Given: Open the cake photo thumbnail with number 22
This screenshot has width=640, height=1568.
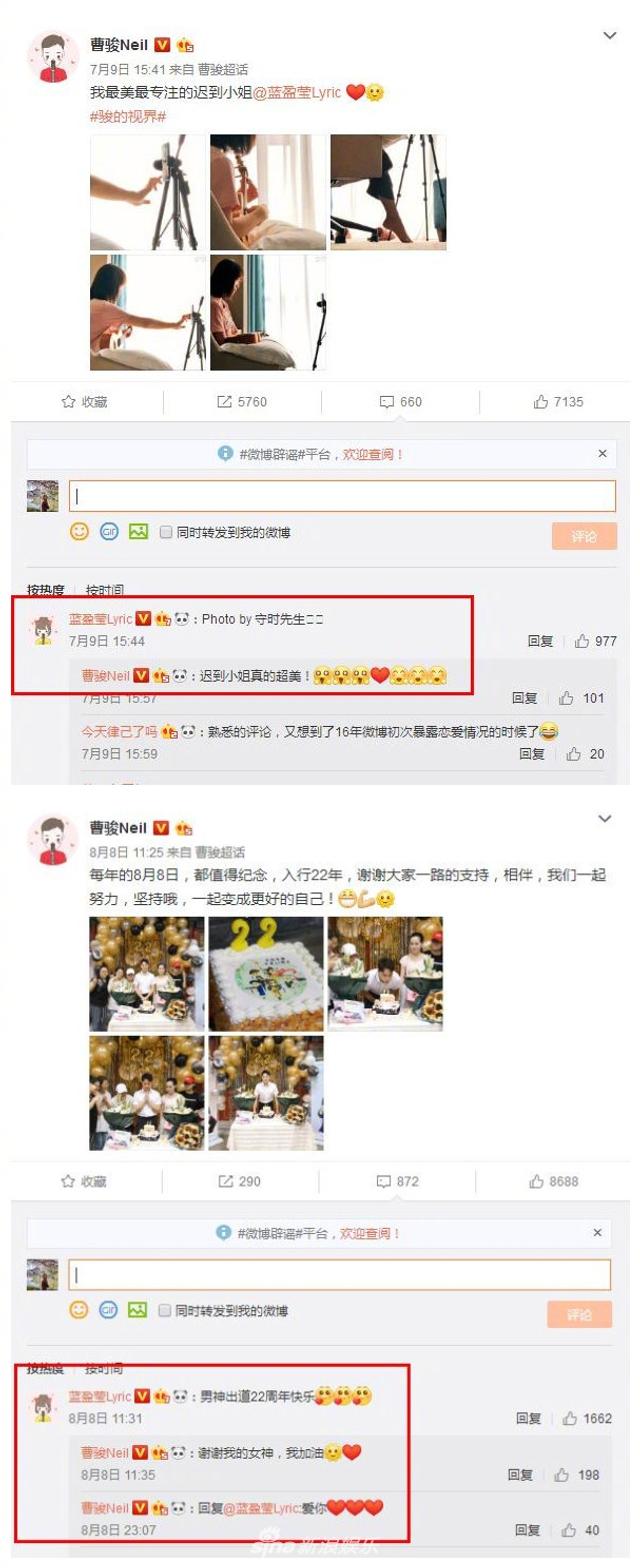Looking at the screenshot, I should (267, 973).
